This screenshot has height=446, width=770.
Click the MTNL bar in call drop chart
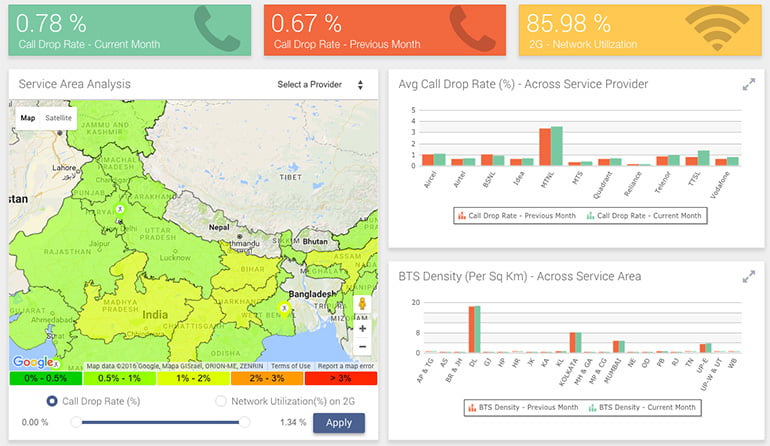tap(550, 146)
